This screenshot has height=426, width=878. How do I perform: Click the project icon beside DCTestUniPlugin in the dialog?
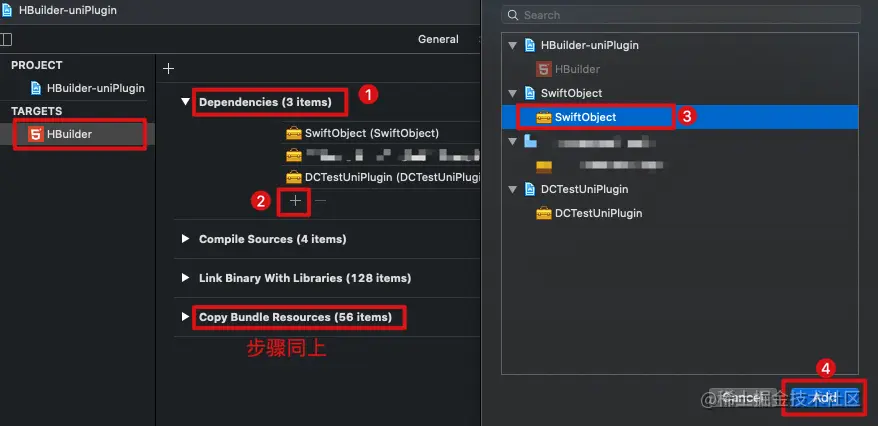pos(530,190)
